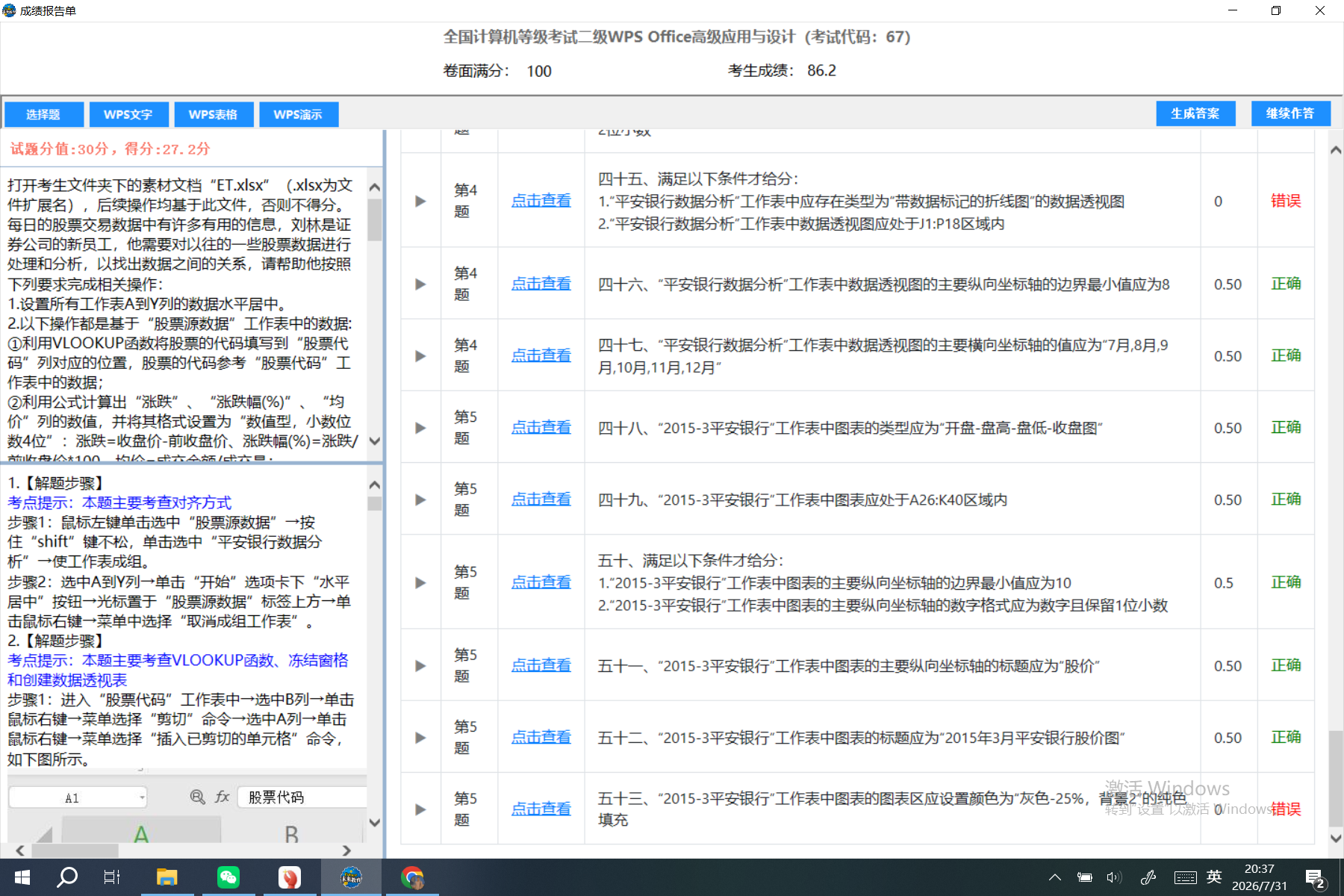Click solution panel horizontal scroll right arrow
The width and height of the screenshot is (1344, 896).
pyautogui.click(x=346, y=850)
